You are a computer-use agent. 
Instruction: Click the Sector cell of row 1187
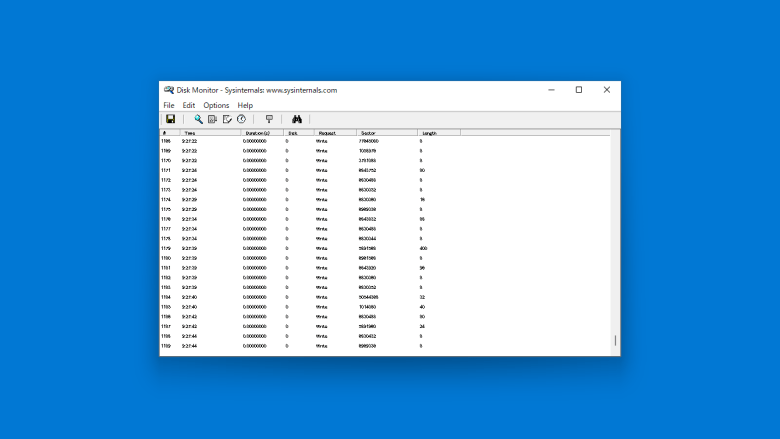(368, 327)
